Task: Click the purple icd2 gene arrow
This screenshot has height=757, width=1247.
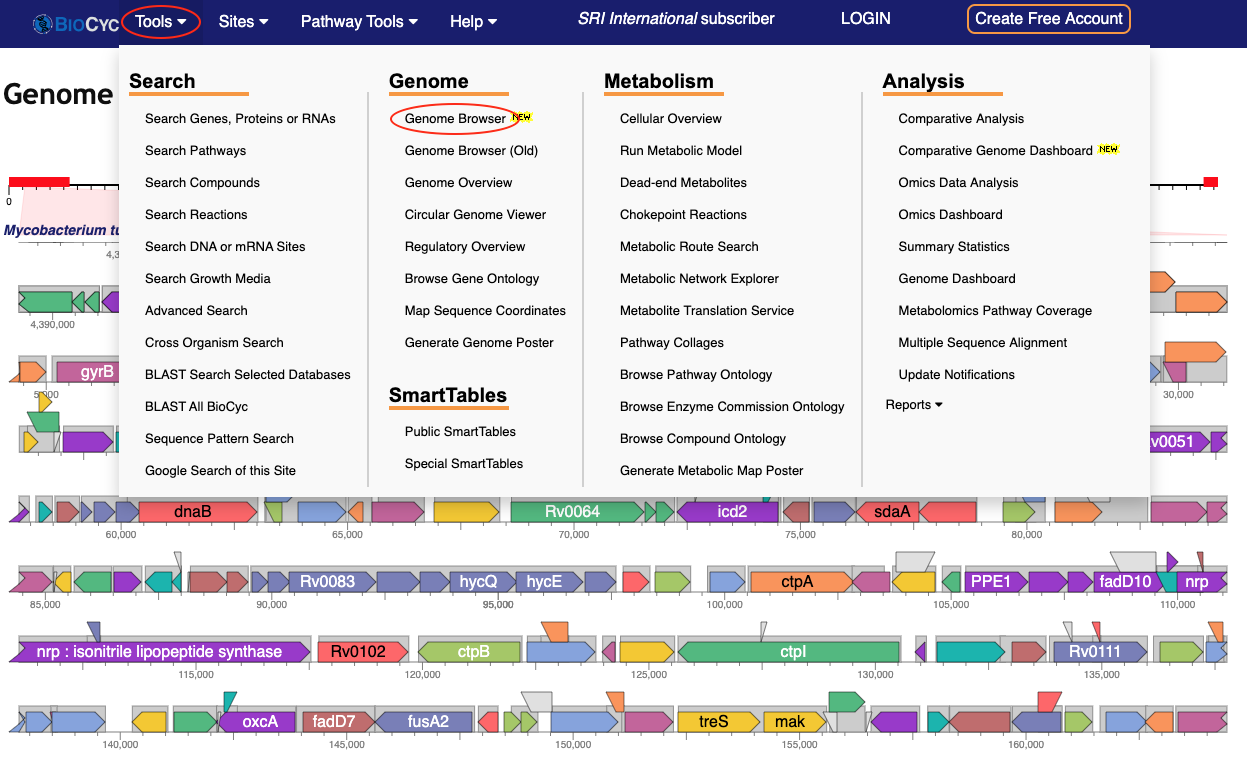Action: [x=729, y=512]
